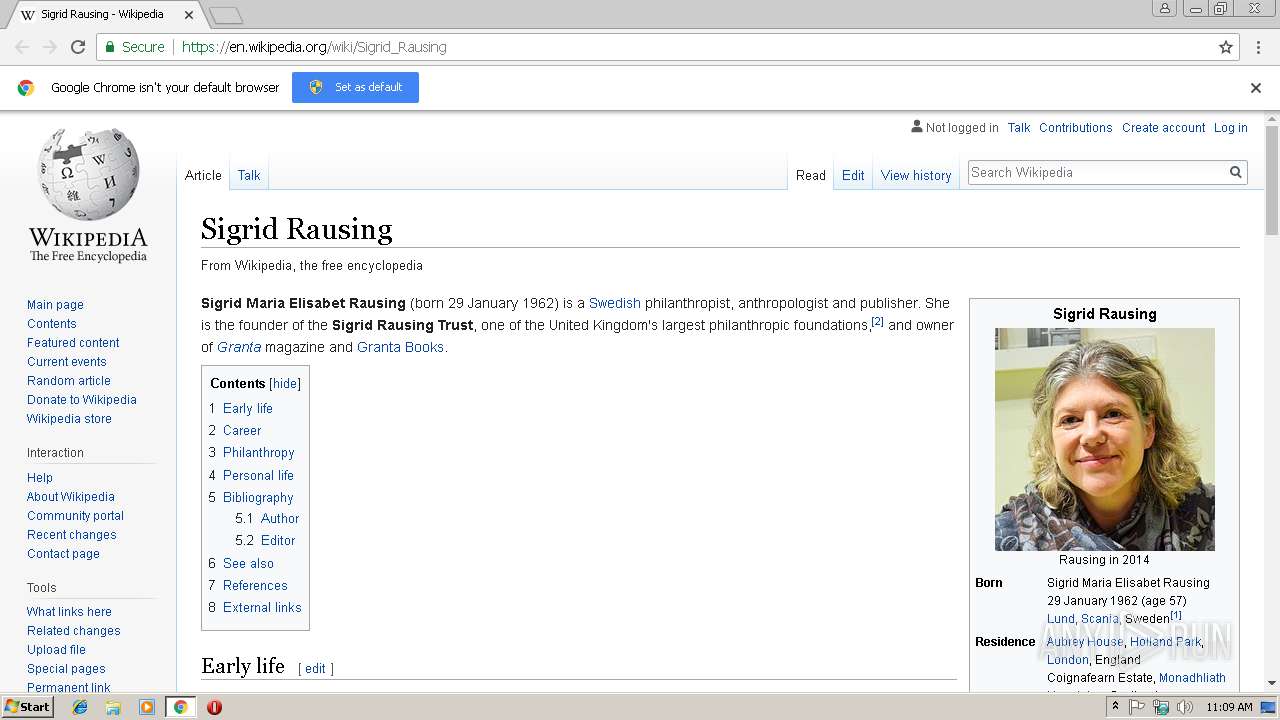
Task: Click the page vertical scrollbar thumb
Action: click(x=1272, y=182)
